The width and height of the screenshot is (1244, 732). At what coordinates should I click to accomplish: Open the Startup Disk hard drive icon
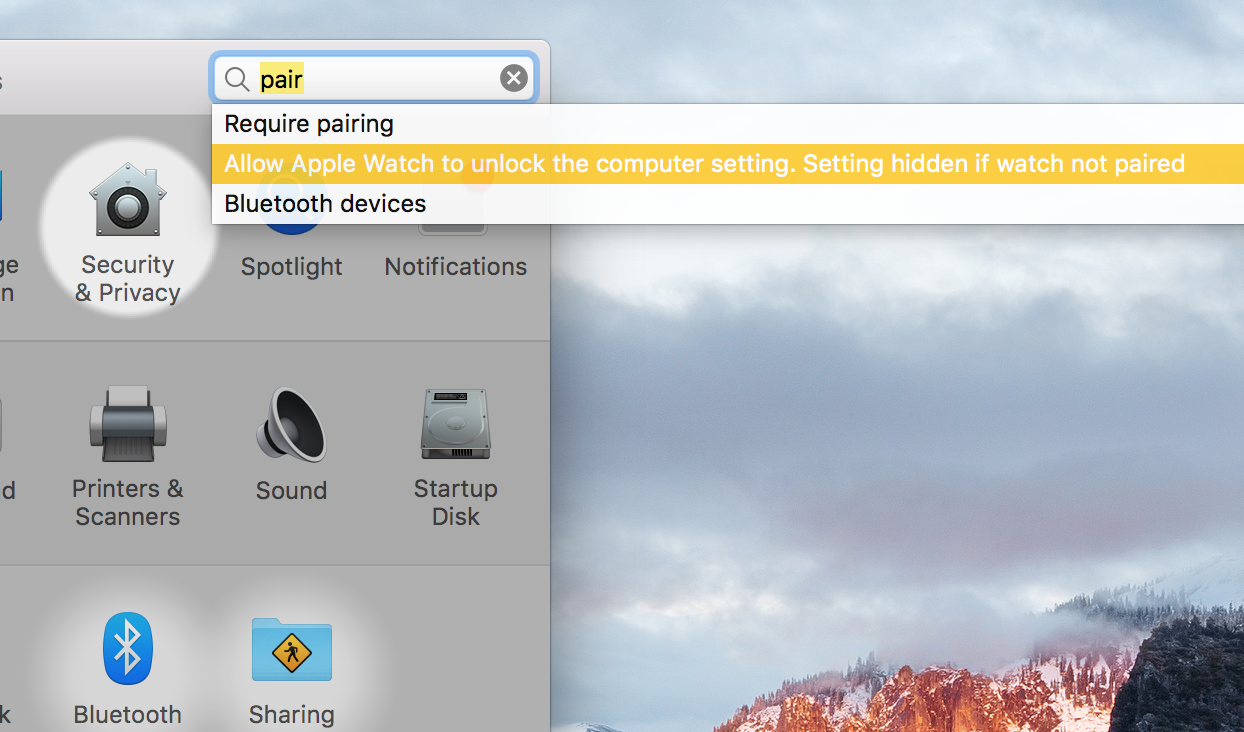[456, 424]
